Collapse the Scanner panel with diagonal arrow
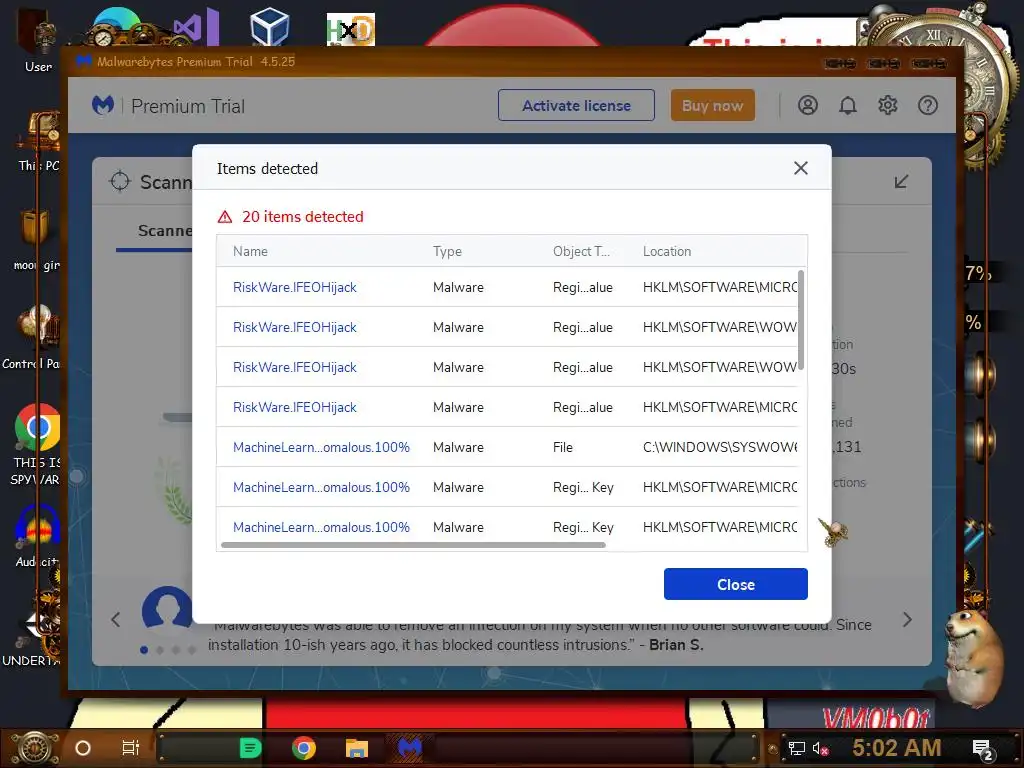 click(901, 182)
